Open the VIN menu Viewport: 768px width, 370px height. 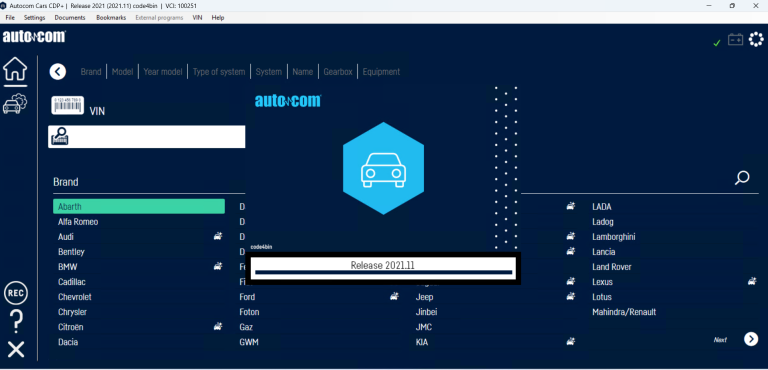197,18
